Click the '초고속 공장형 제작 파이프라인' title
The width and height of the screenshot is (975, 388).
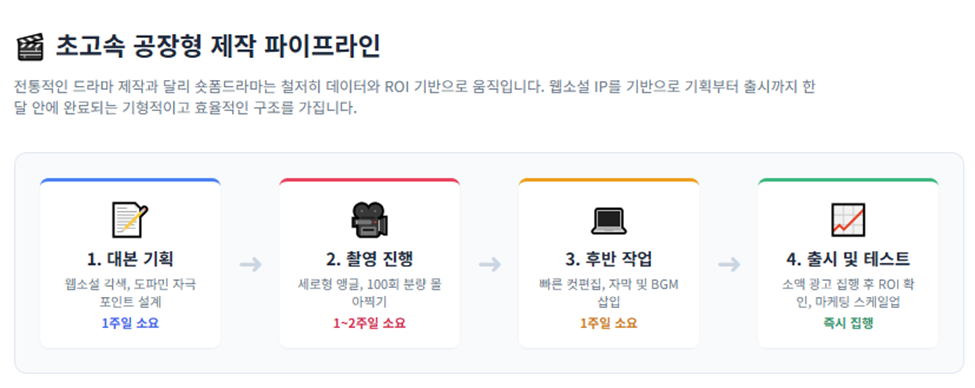pos(218,47)
